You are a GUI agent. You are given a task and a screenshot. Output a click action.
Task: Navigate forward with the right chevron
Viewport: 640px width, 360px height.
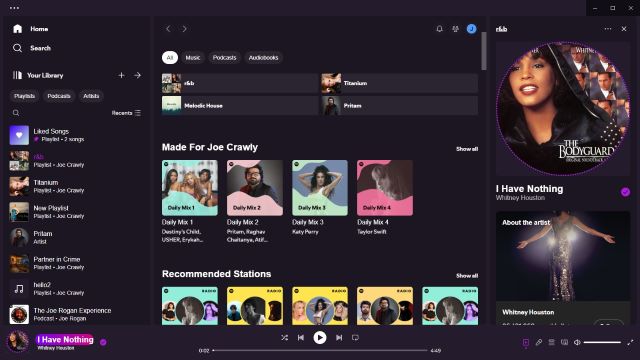pos(184,29)
